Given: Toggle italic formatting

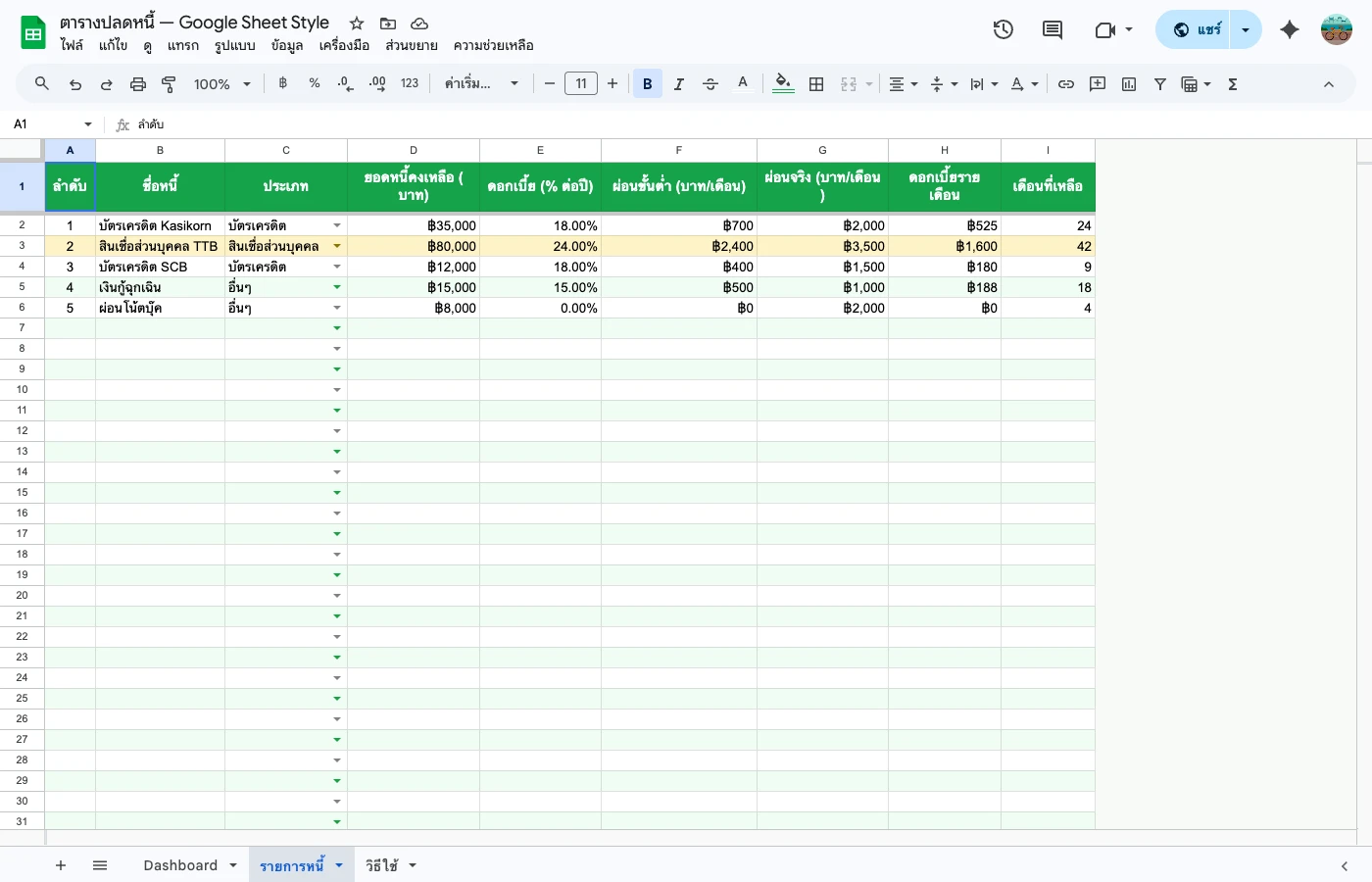Looking at the screenshot, I should pos(679,83).
